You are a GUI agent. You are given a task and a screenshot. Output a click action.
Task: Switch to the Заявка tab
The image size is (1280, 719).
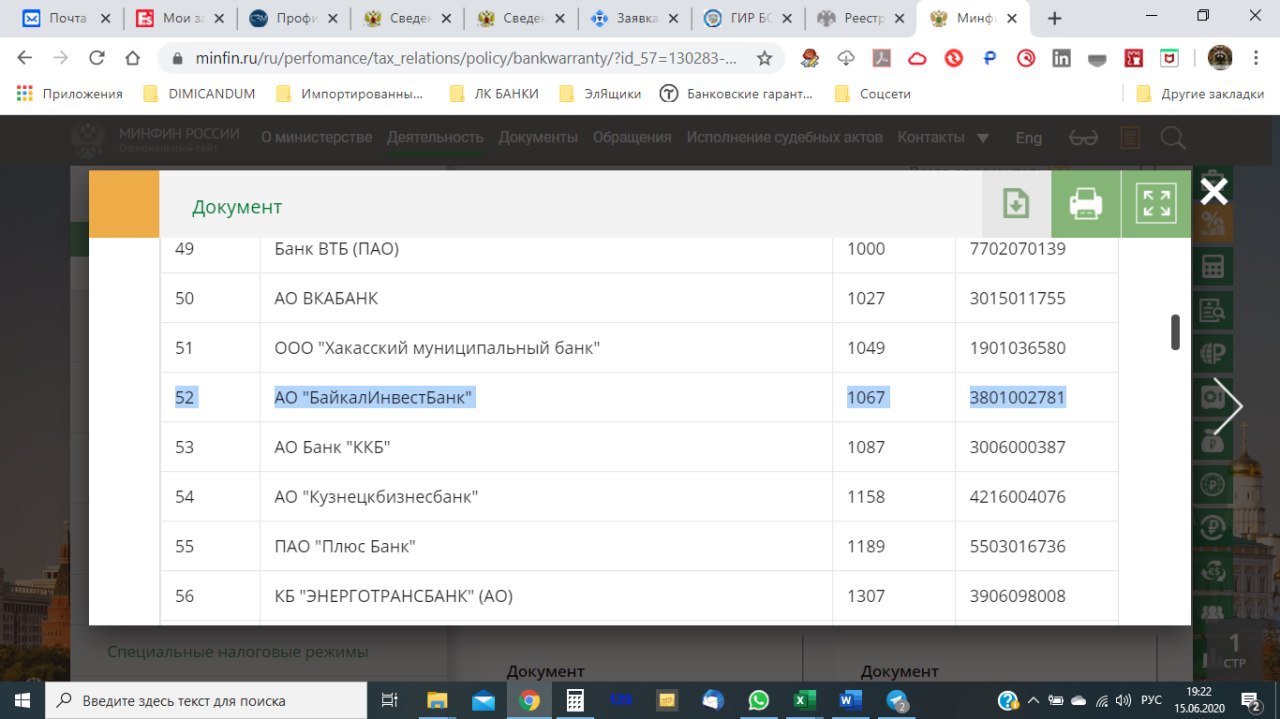pos(634,18)
